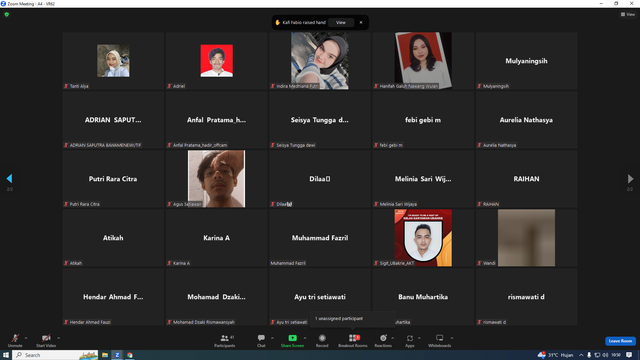Screen dimensions: 640x360
Task: Select Adriel's profile picture tile
Action: 217,61
